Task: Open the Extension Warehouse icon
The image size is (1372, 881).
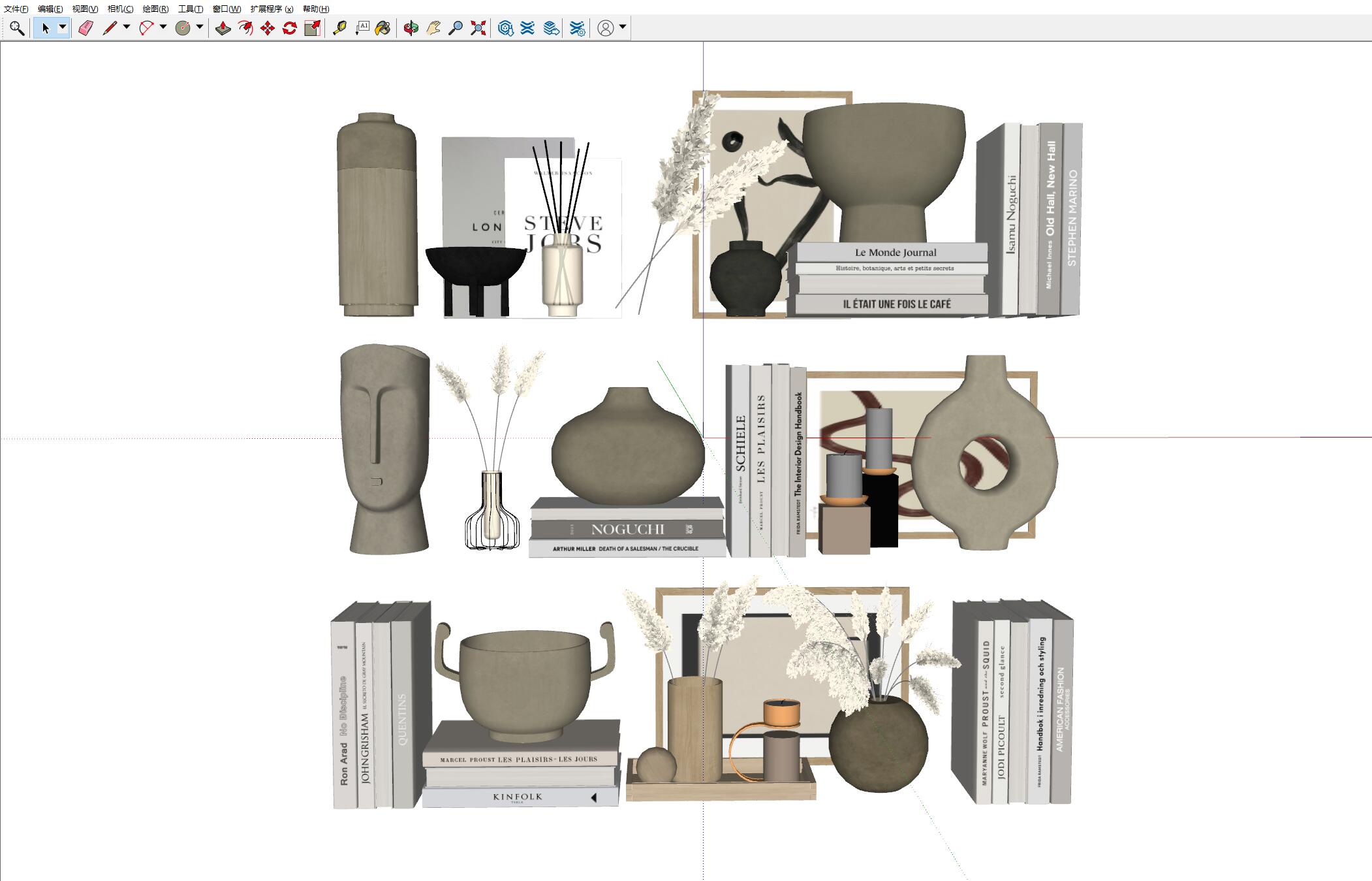Action: point(527,28)
